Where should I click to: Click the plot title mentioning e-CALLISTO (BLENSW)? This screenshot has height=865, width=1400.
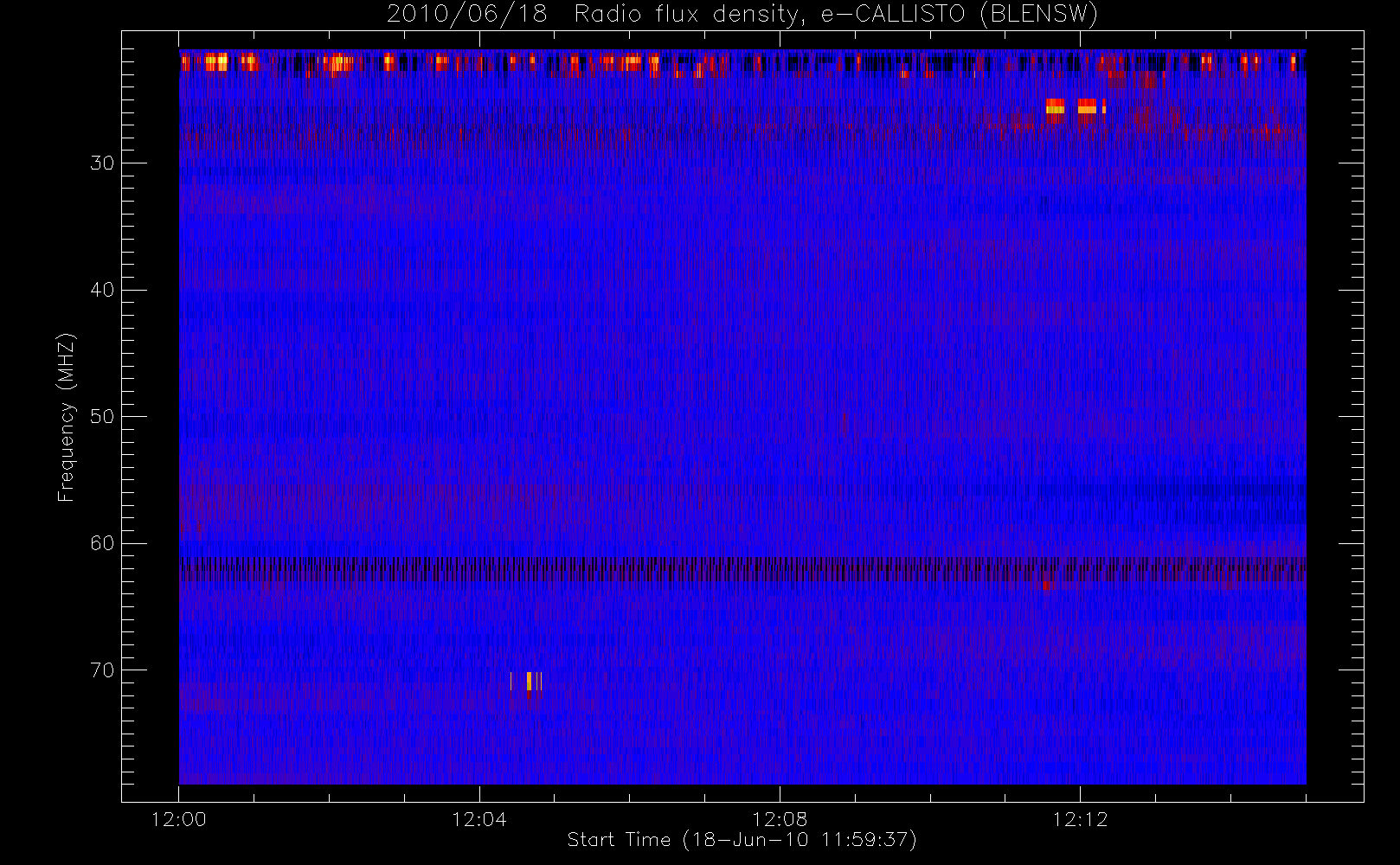click(x=742, y=14)
